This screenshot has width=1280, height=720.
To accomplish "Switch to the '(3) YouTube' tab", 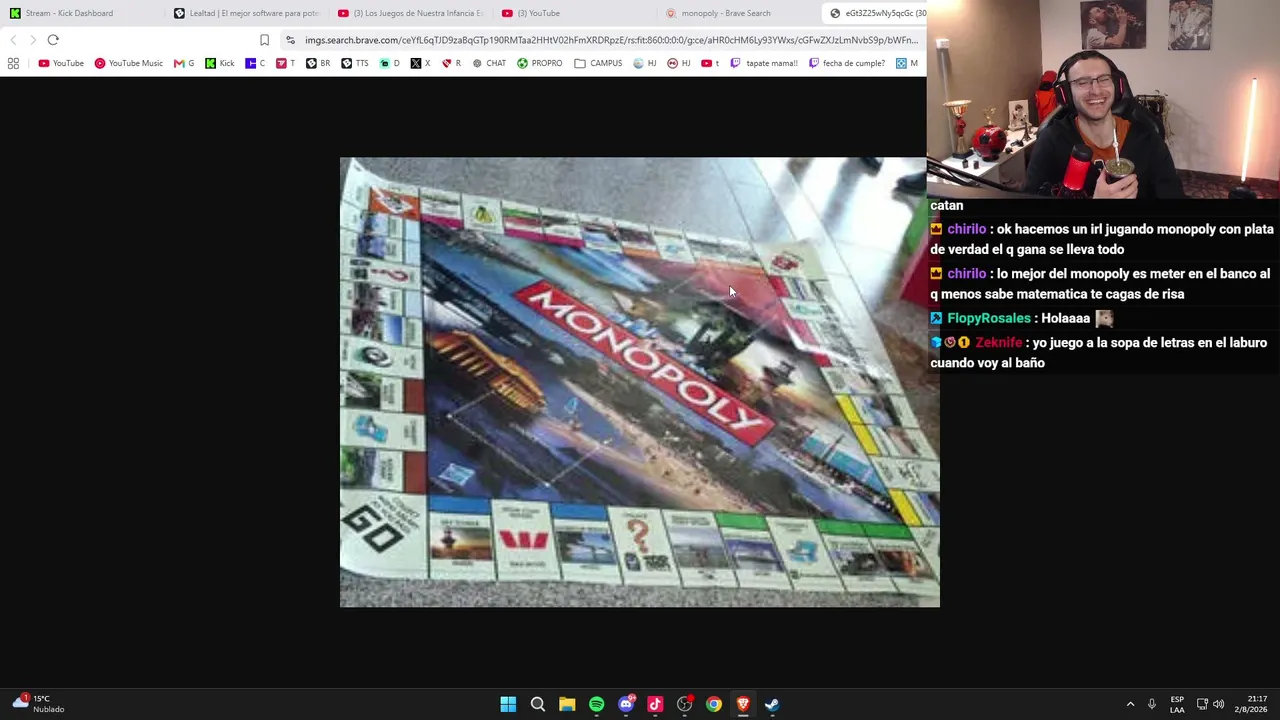I will point(575,13).
